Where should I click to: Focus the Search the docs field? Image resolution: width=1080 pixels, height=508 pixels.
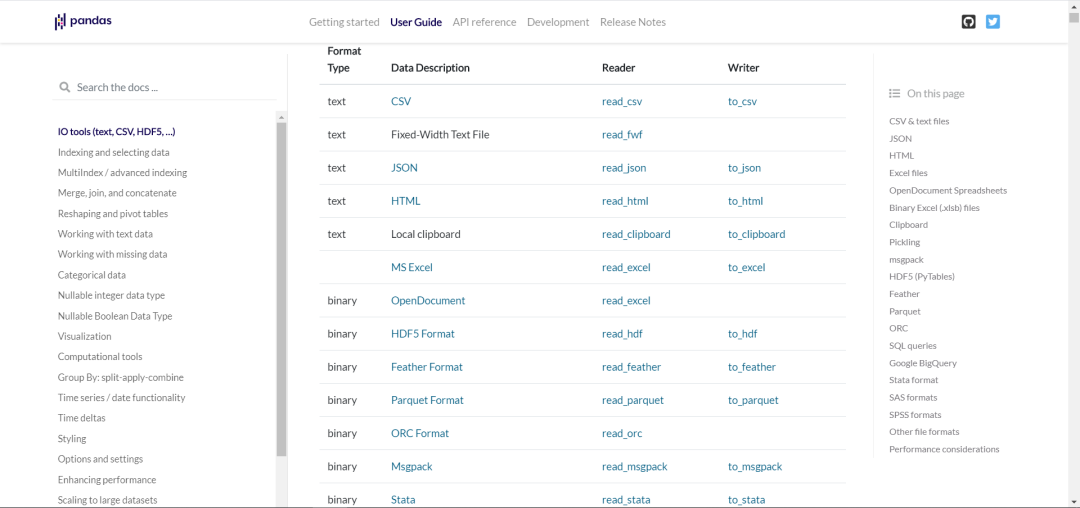pos(170,87)
